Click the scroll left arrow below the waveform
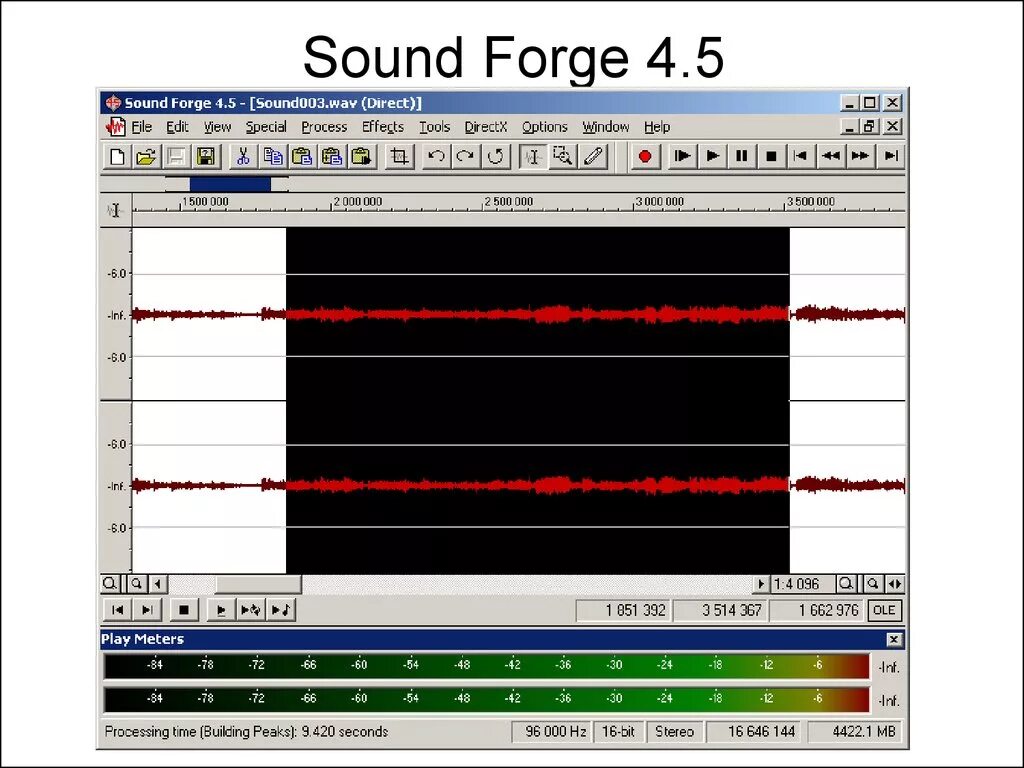 tap(158, 583)
